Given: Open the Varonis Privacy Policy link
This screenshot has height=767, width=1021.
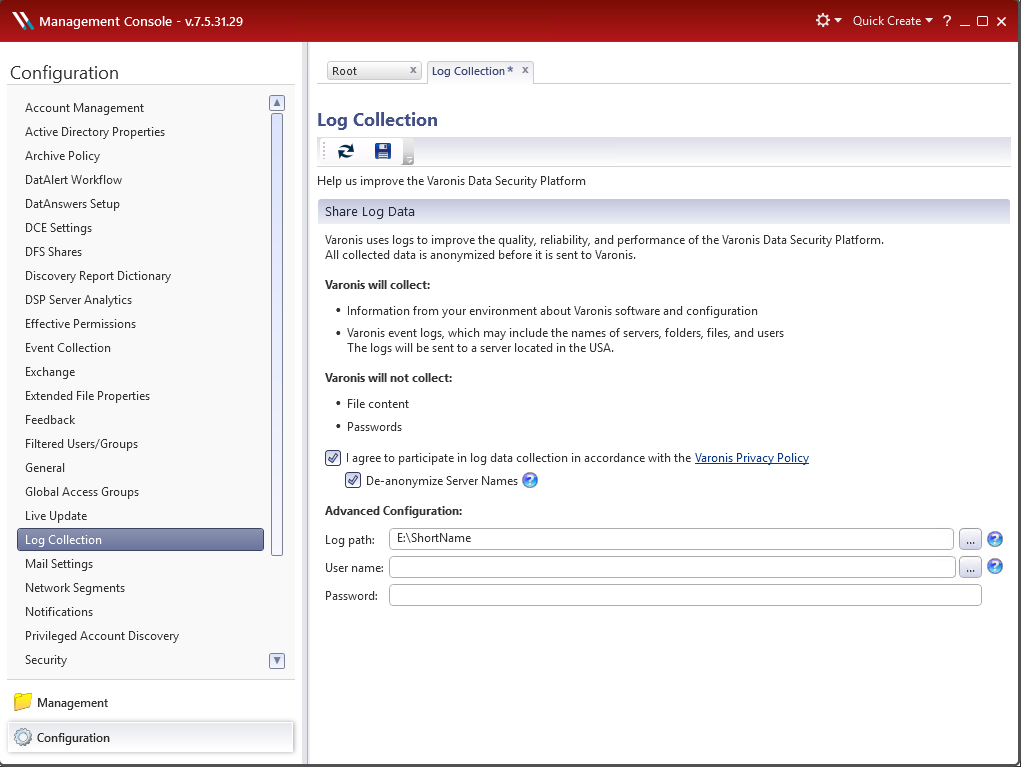Looking at the screenshot, I should [752, 457].
